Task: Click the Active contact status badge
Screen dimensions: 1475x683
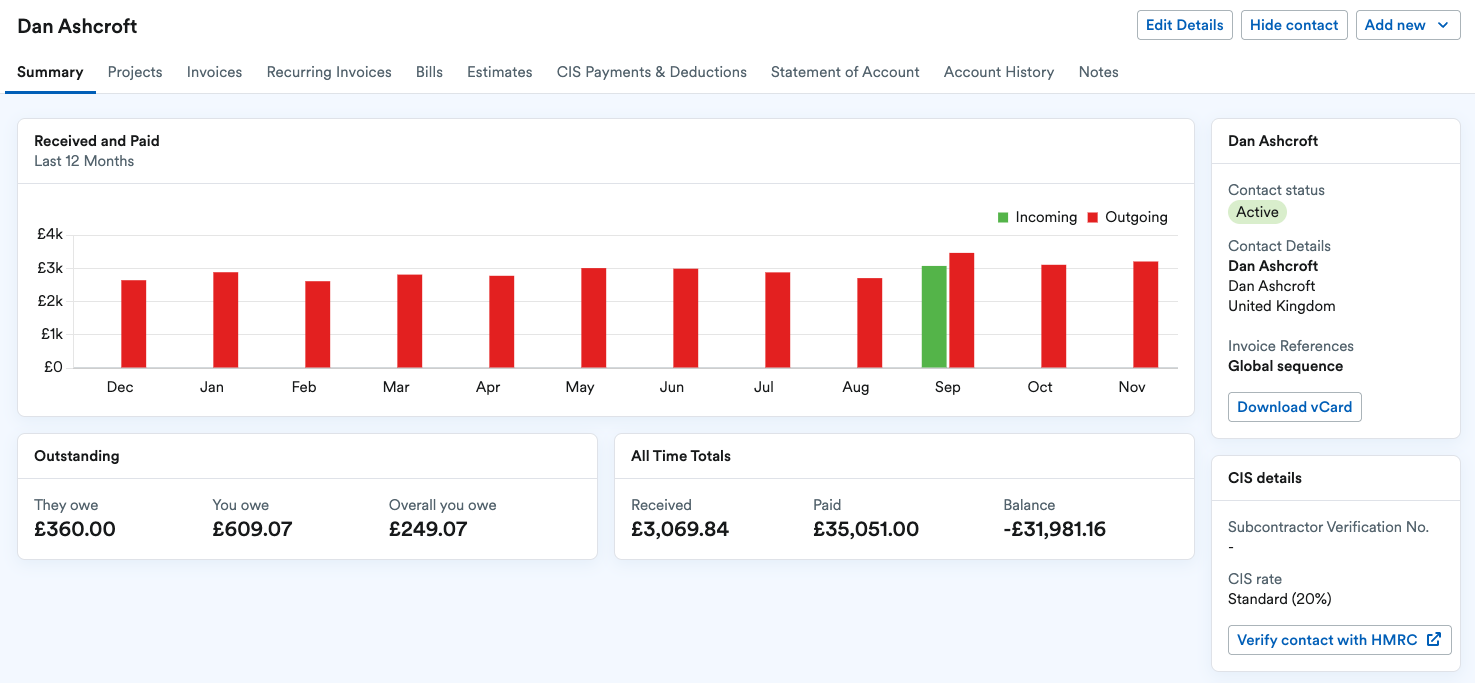Action: (1257, 212)
